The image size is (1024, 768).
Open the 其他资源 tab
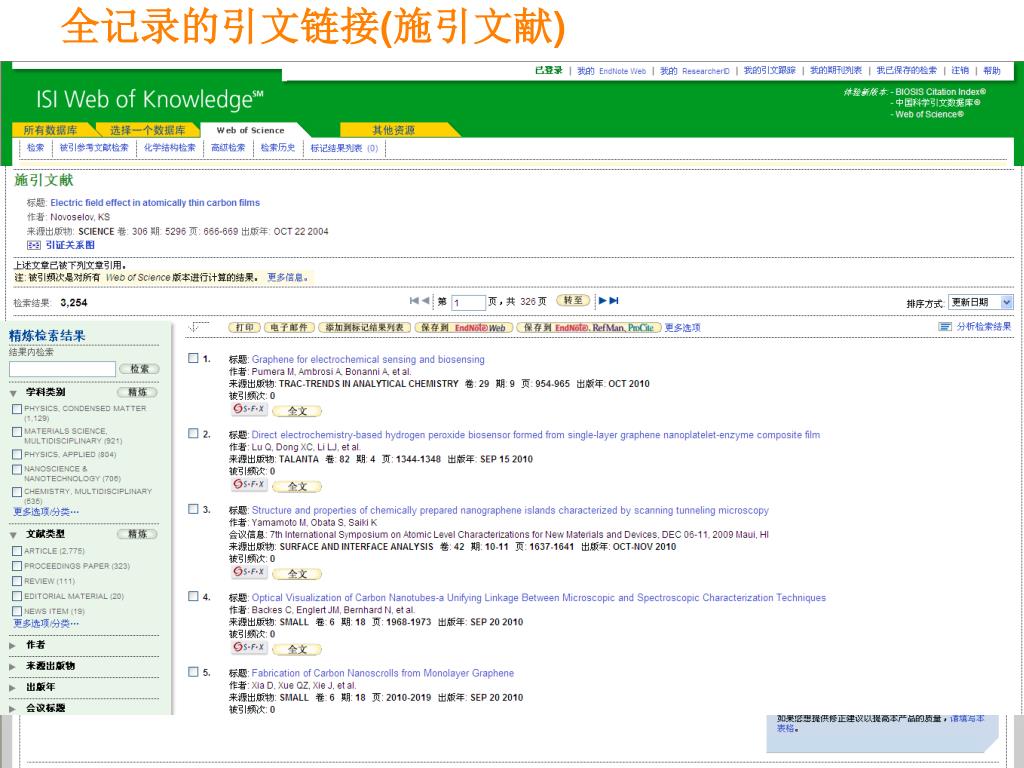point(394,130)
